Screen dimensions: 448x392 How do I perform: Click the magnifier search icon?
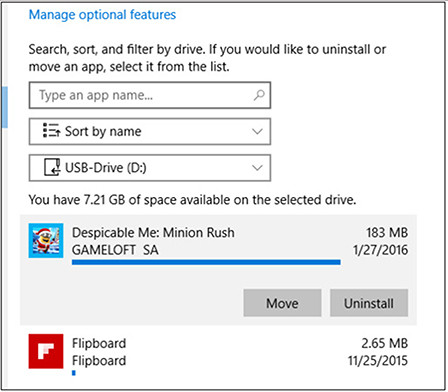pos(259,95)
